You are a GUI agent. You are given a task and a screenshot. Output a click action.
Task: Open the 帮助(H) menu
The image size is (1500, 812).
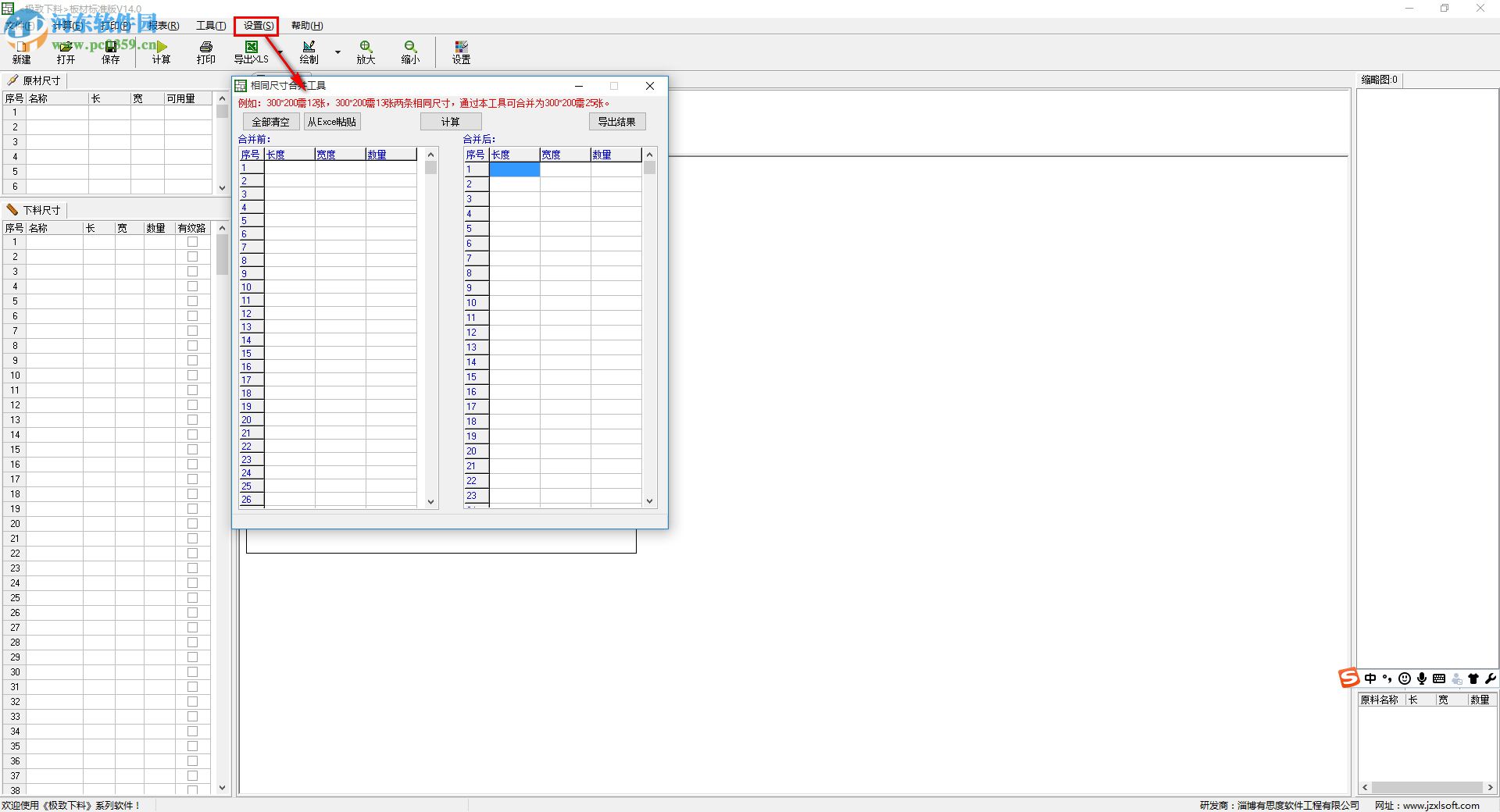tap(307, 26)
